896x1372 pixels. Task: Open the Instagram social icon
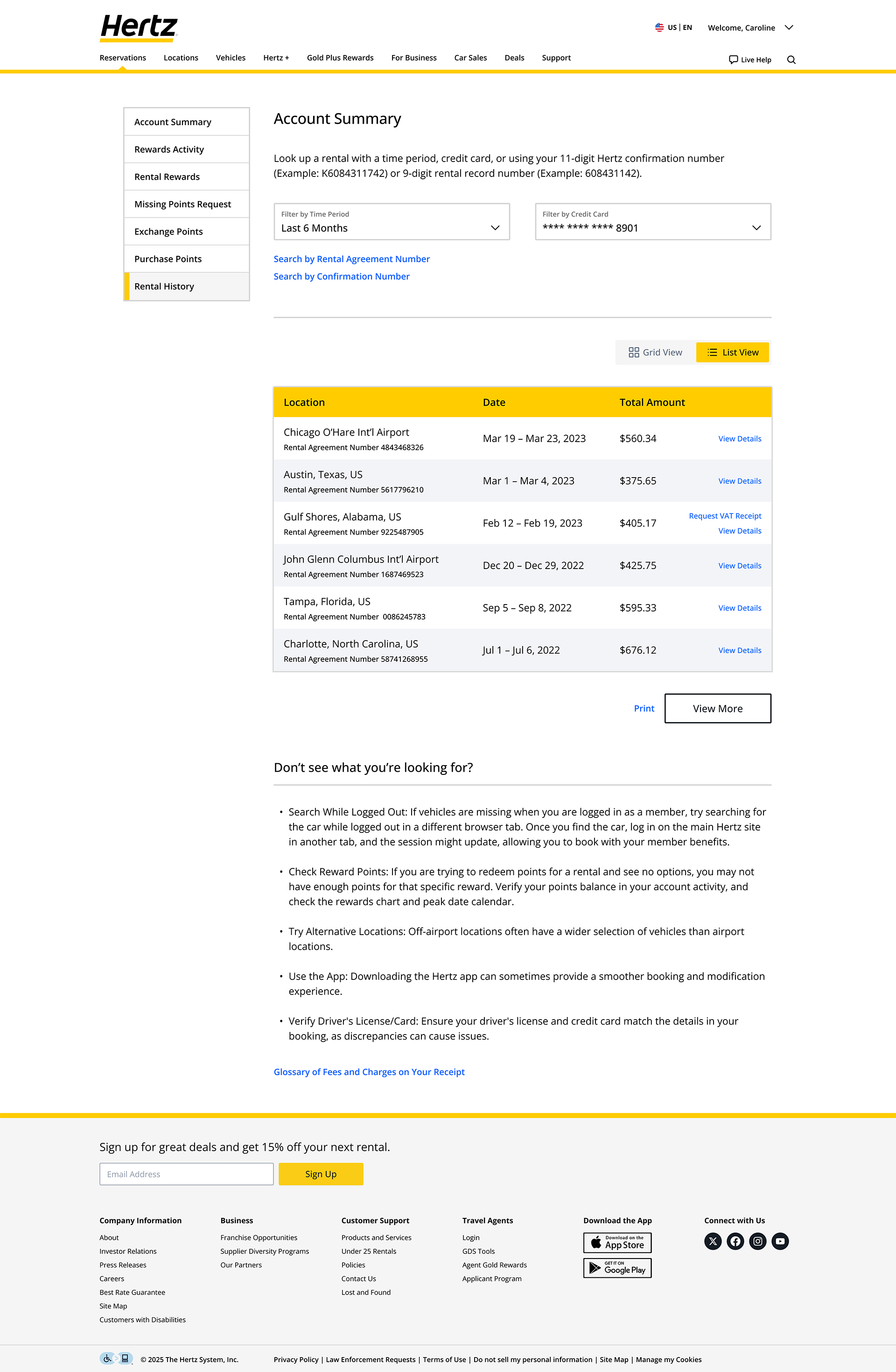[758, 1241]
